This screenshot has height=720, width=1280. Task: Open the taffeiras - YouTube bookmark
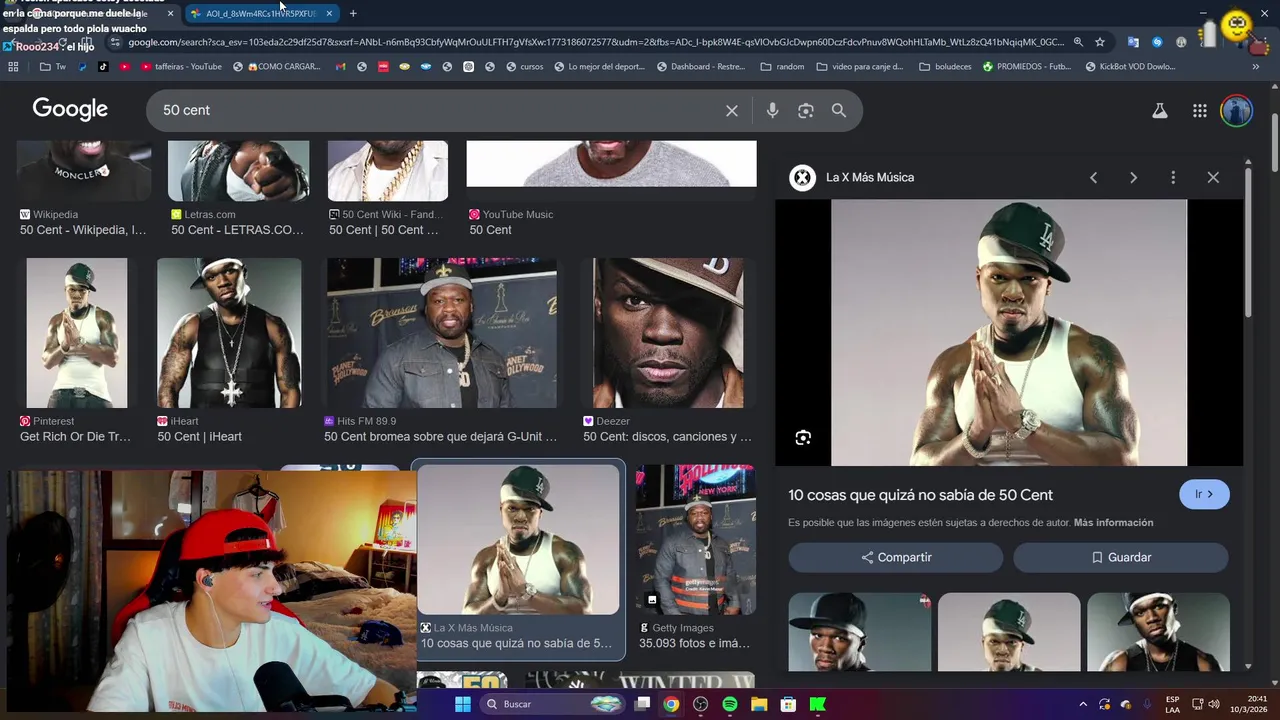[182, 67]
